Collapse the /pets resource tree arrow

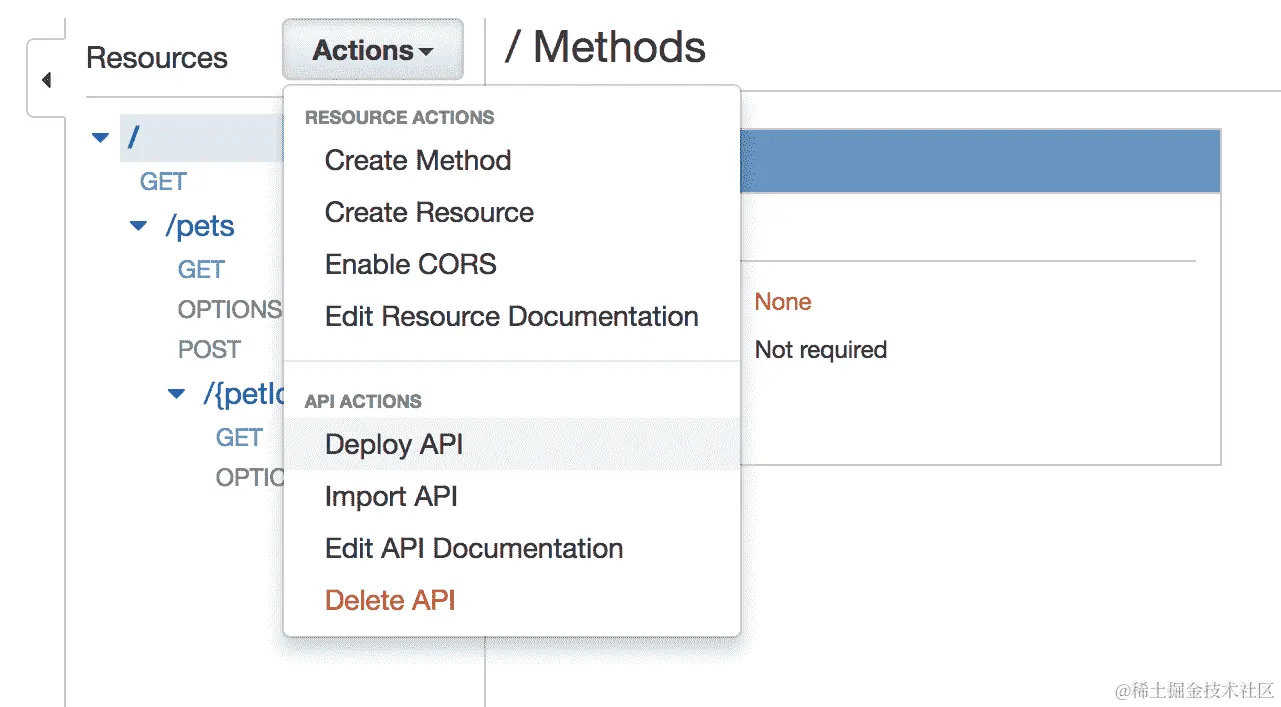click(x=139, y=226)
